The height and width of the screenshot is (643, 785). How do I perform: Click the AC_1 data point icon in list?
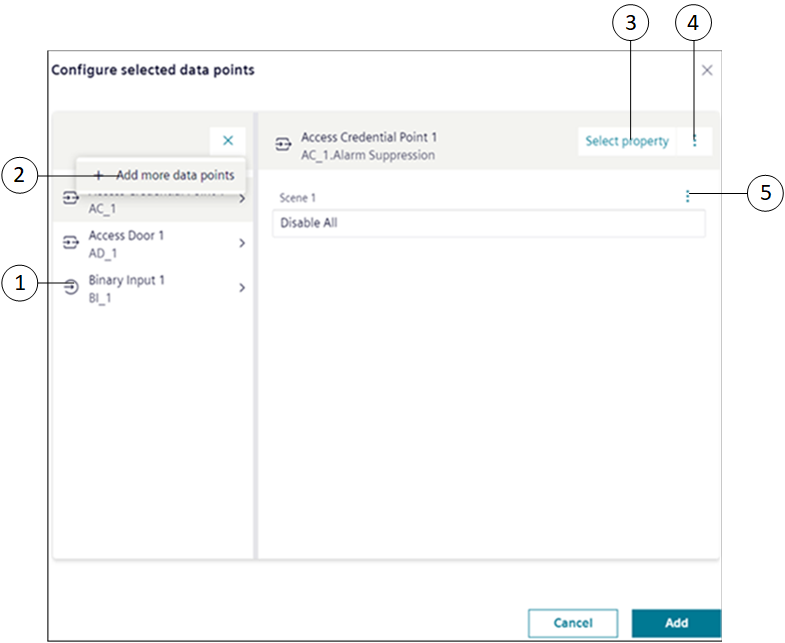(69, 199)
